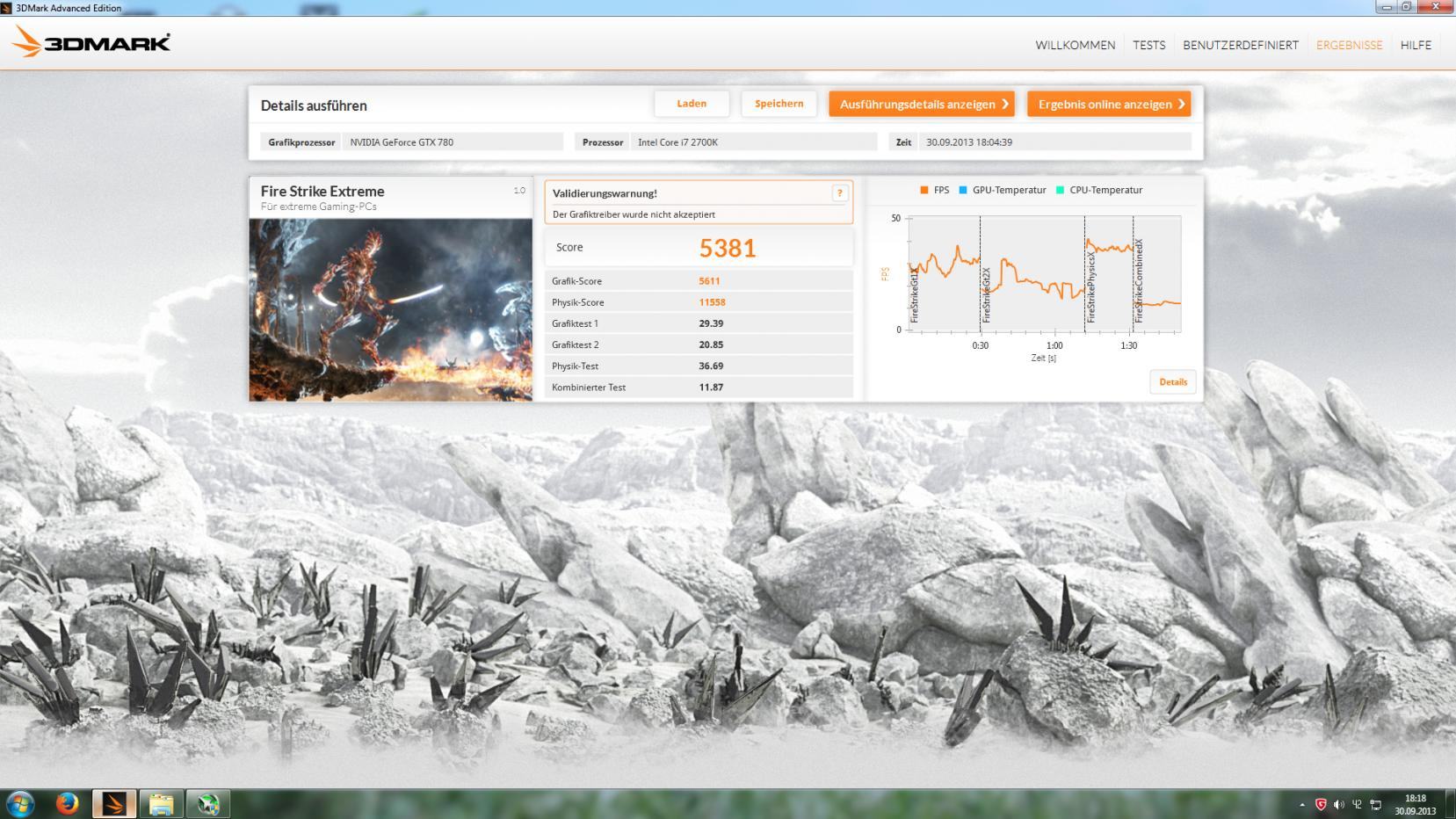Click the orange FPS legend swatch

pyautogui.click(x=924, y=190)
